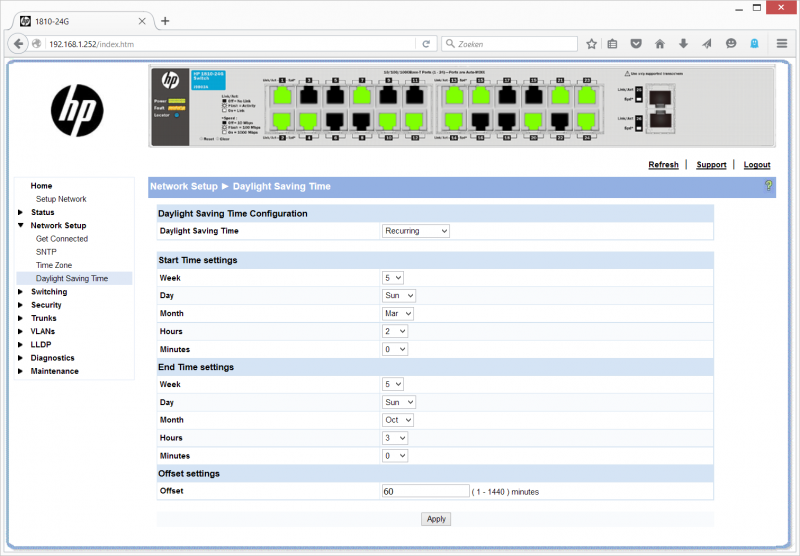The image size is (800, 556).
Task: Open the Daylight Saving Time mode dropdown
Action: [x=416, y=231]
